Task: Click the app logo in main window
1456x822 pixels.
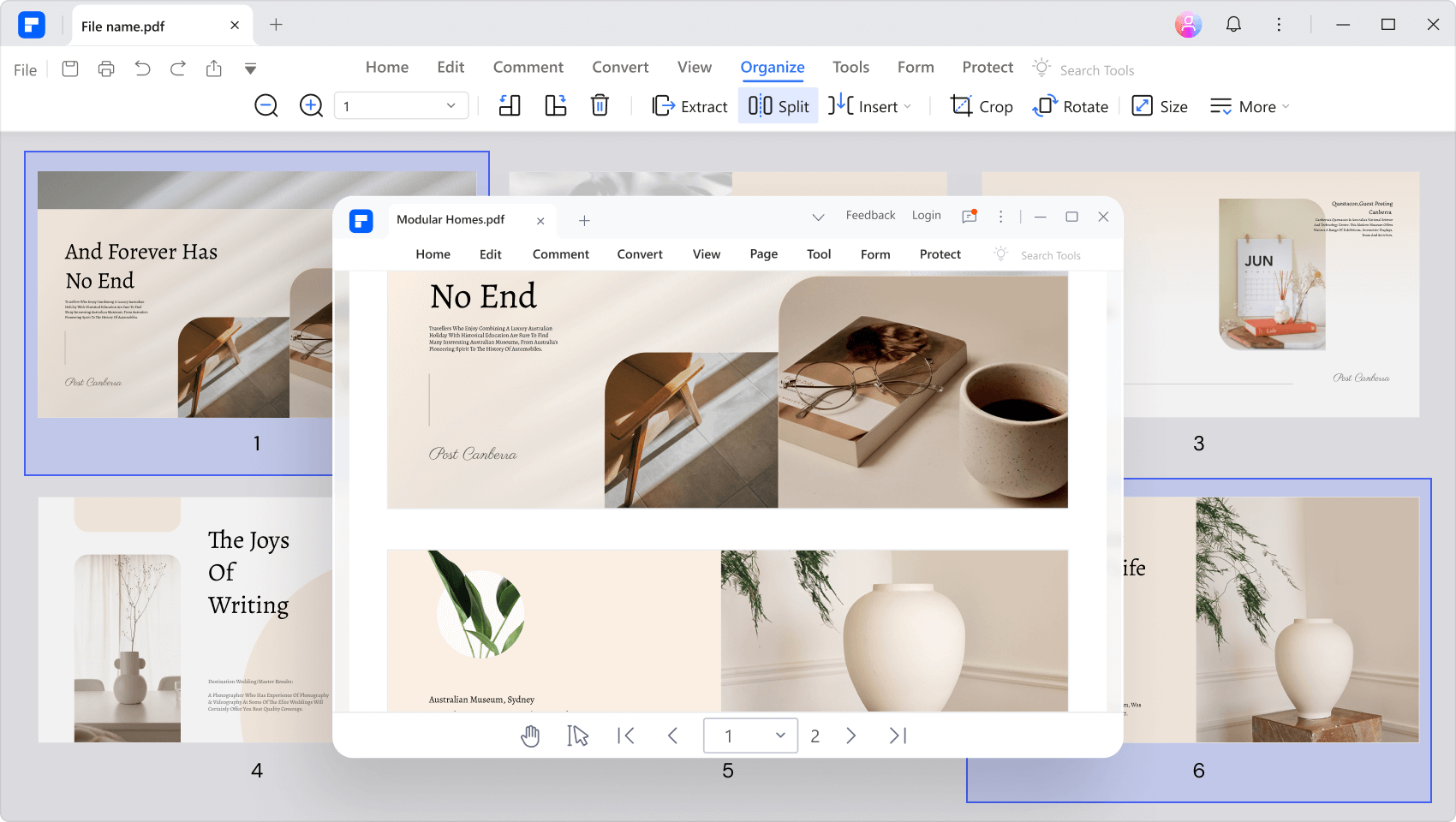Action: coord(32,25)
